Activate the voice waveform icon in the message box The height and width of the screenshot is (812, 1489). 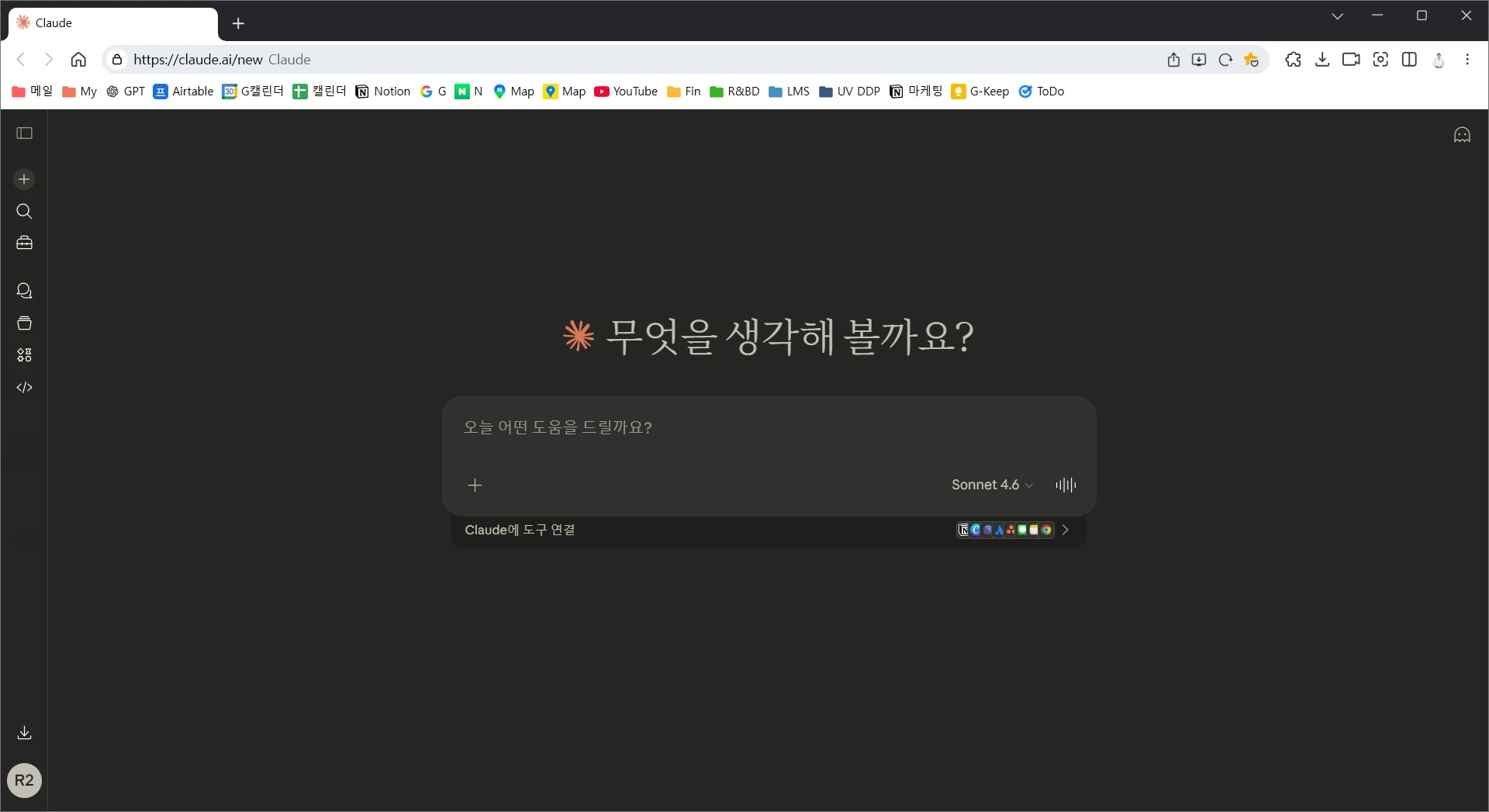[1066, 485]
